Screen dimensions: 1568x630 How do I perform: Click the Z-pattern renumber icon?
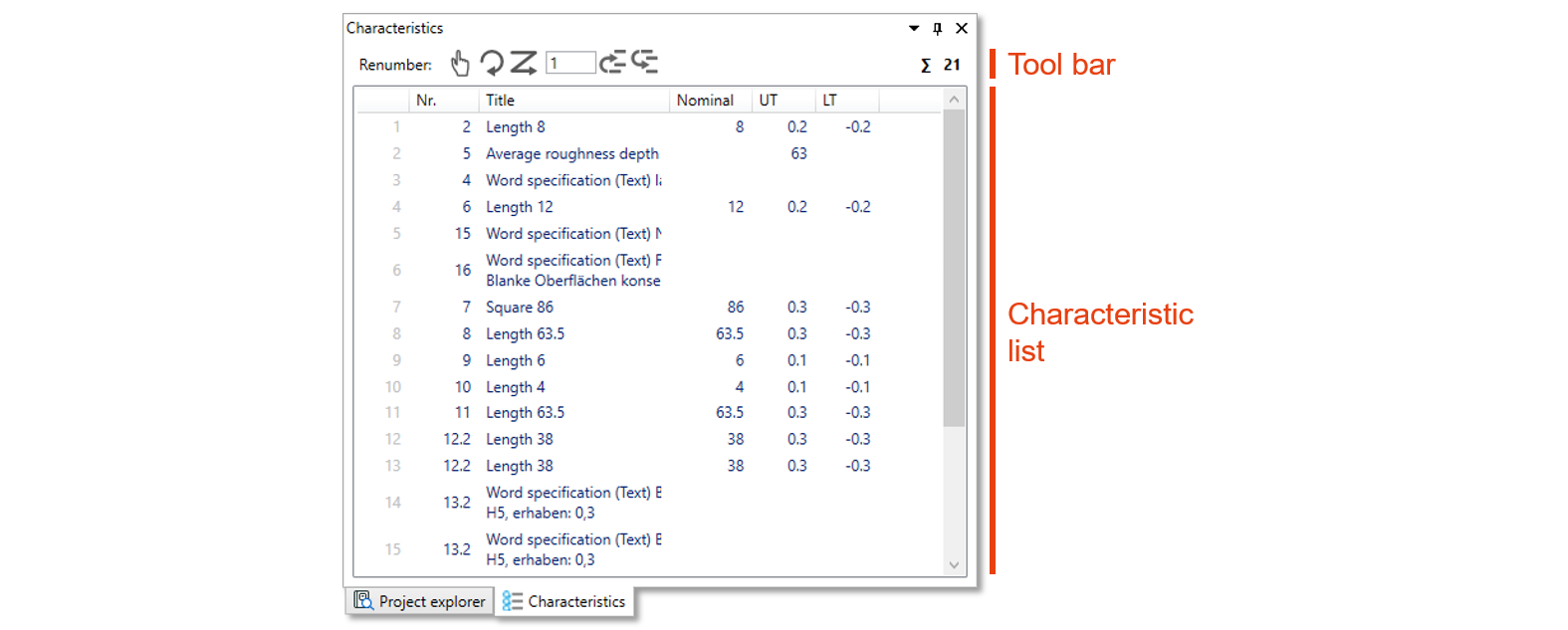tap(524, 64)
